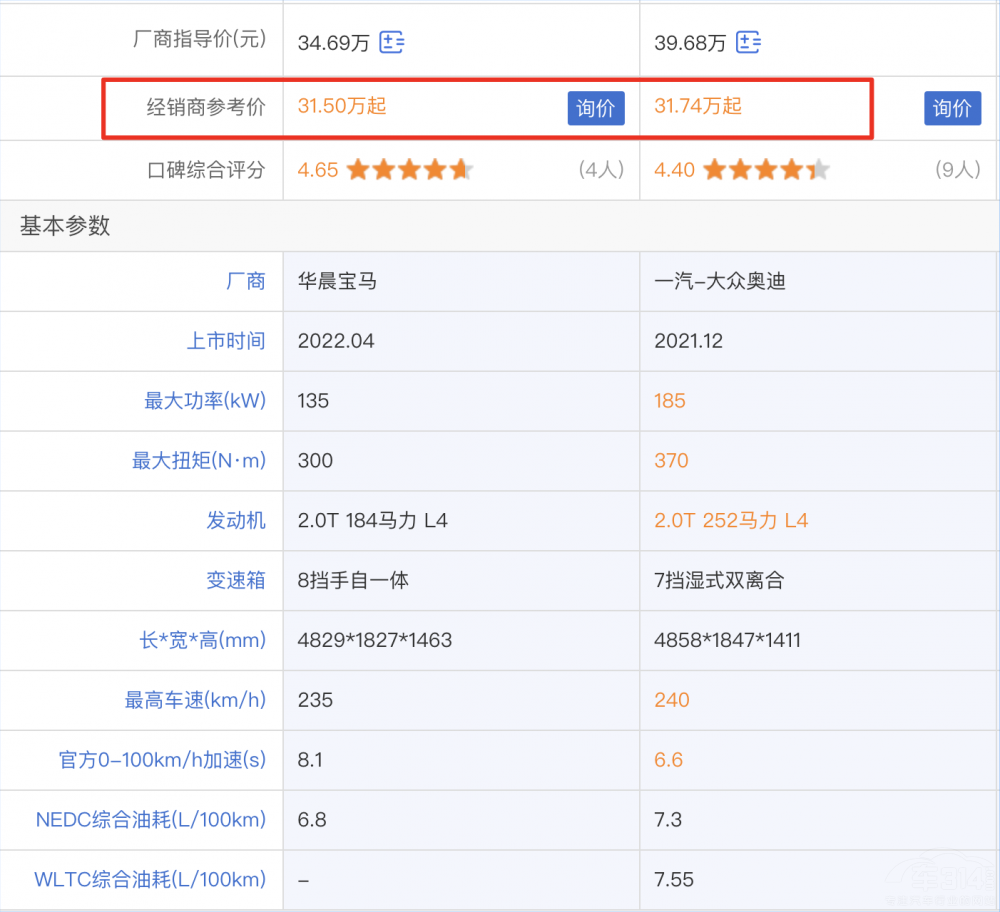The width and height of the screenshot is (1000, 912).
Task: Click the calculator icon beside 34.69万
Action: point(392,43)
